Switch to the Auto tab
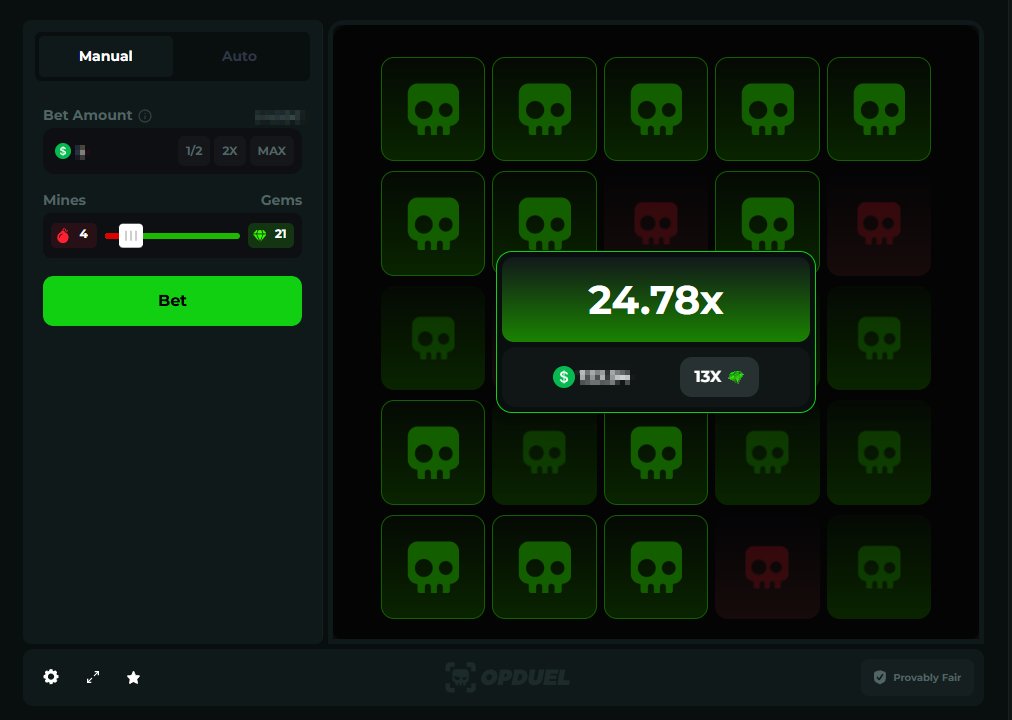Screen dimensions: 1012x720 239,56
